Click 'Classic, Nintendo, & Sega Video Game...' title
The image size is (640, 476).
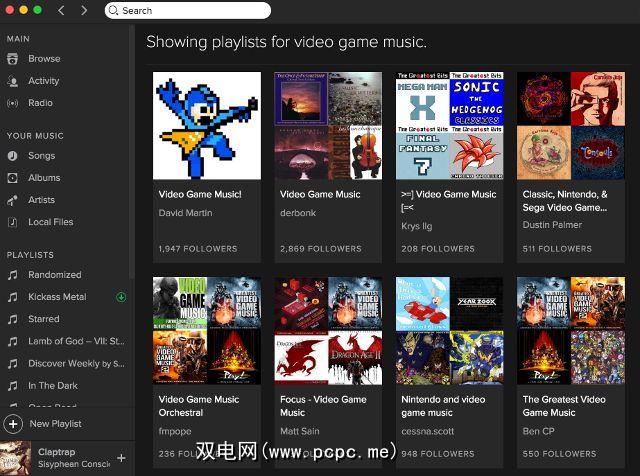point(565,201)
